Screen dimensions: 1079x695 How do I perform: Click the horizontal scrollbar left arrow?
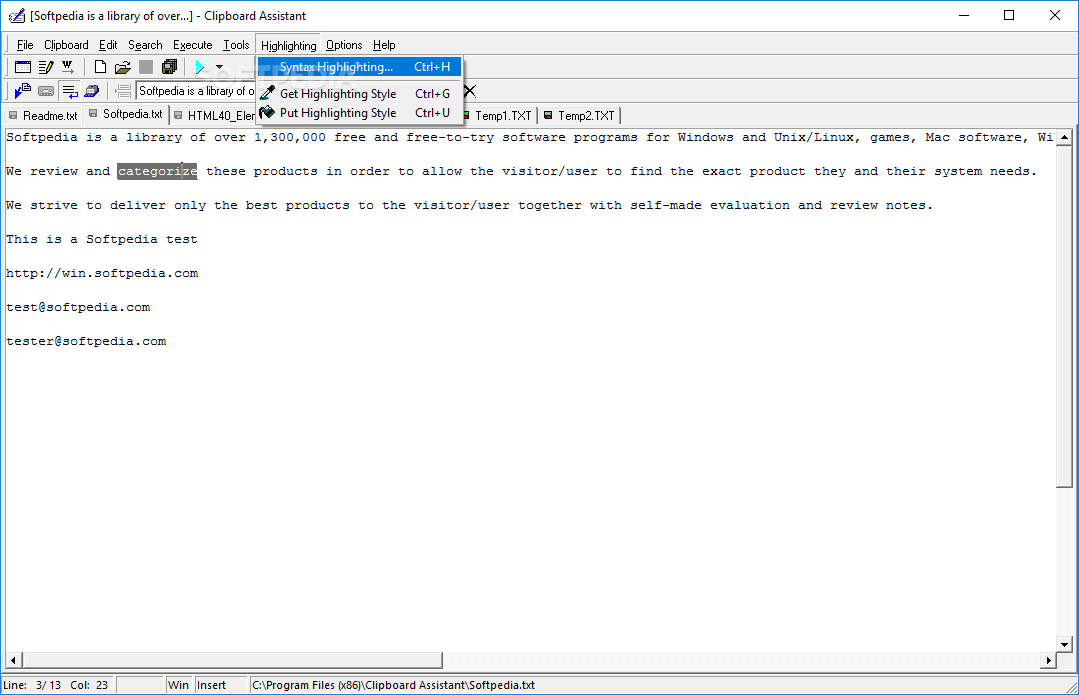coord(13,661)
